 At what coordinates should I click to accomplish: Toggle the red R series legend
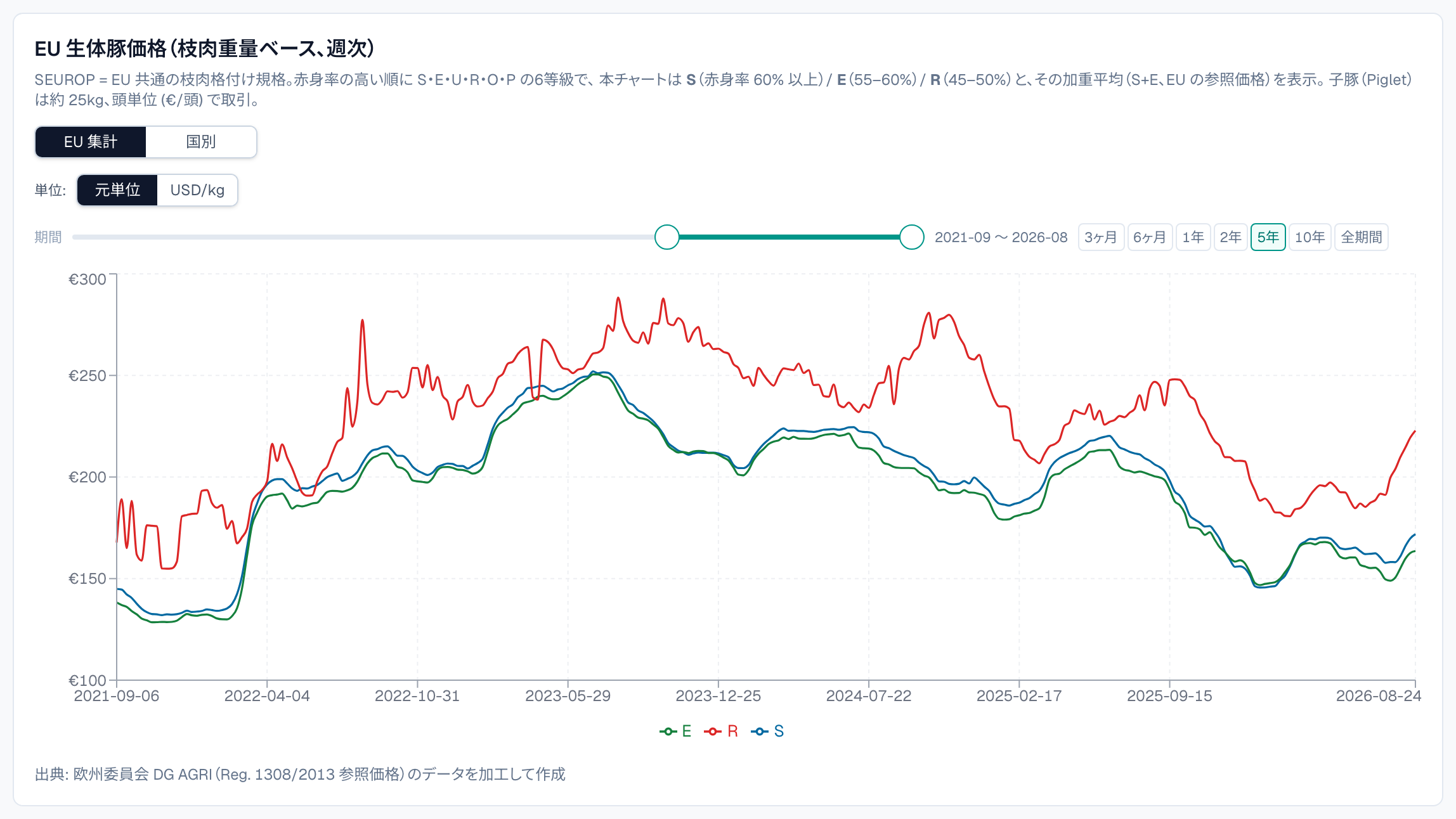click(x=721, y=732)
